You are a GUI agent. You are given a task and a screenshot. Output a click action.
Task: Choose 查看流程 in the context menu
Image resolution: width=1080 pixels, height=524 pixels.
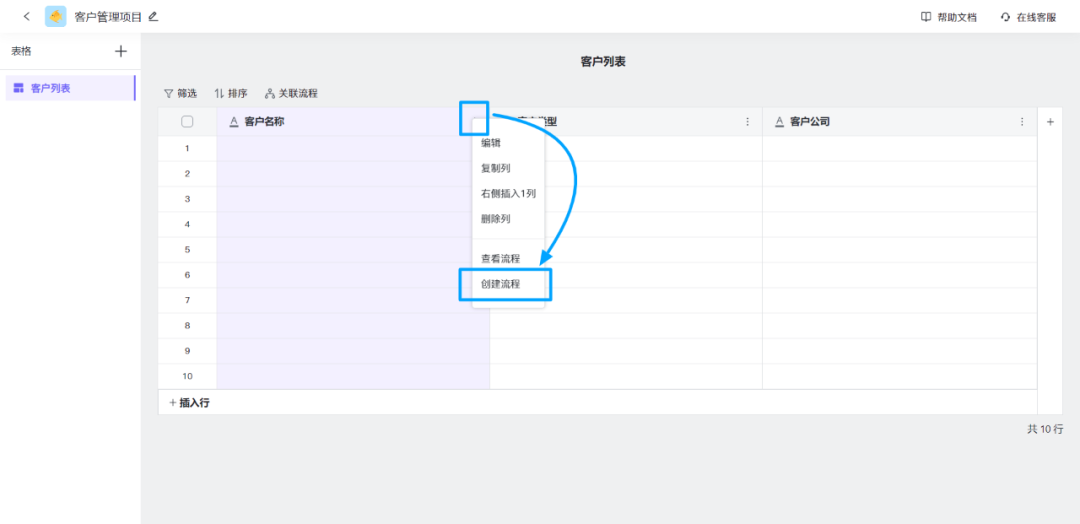(x=500, y=259)
